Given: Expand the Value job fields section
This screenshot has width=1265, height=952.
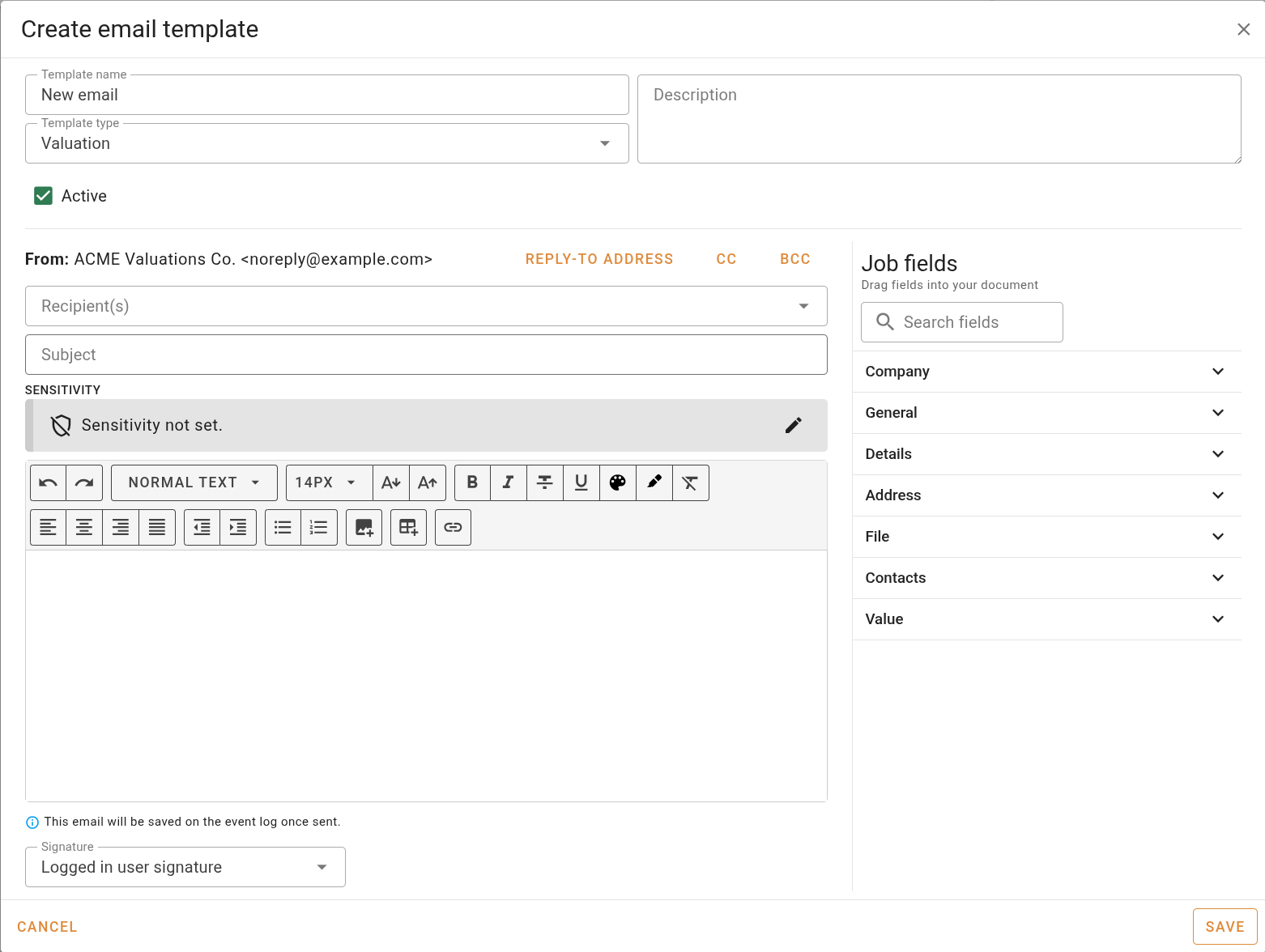Looking at the screenshot, I should pos(1047,619).
